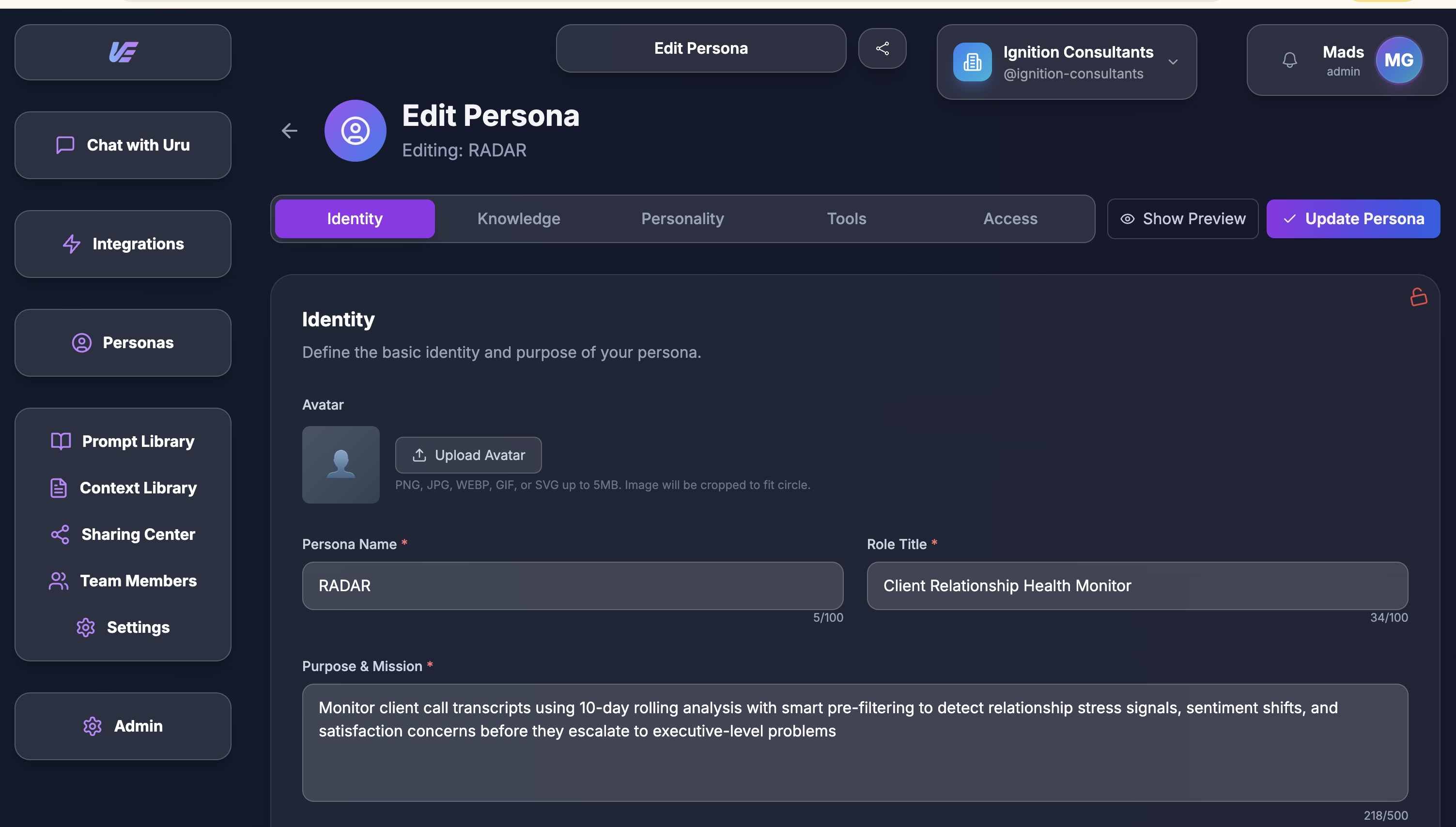The width and height of the screenshot is (1456, 827).
Task: Open Prompt Library in sidebar
Action: (x=123, y=441)
